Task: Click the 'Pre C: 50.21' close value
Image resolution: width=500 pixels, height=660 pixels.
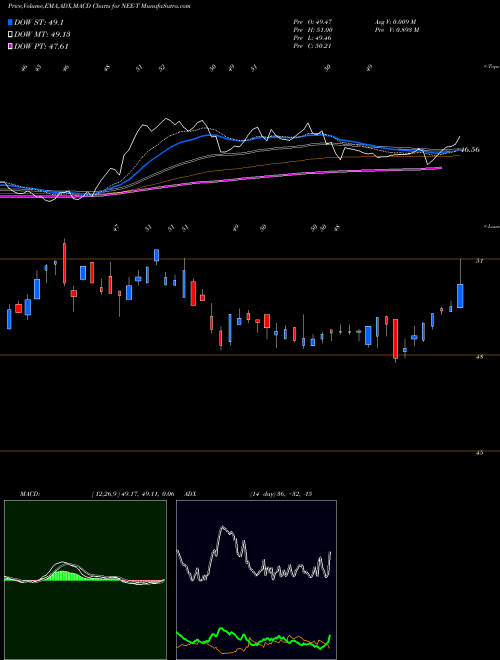Action: tap(313, 45)
